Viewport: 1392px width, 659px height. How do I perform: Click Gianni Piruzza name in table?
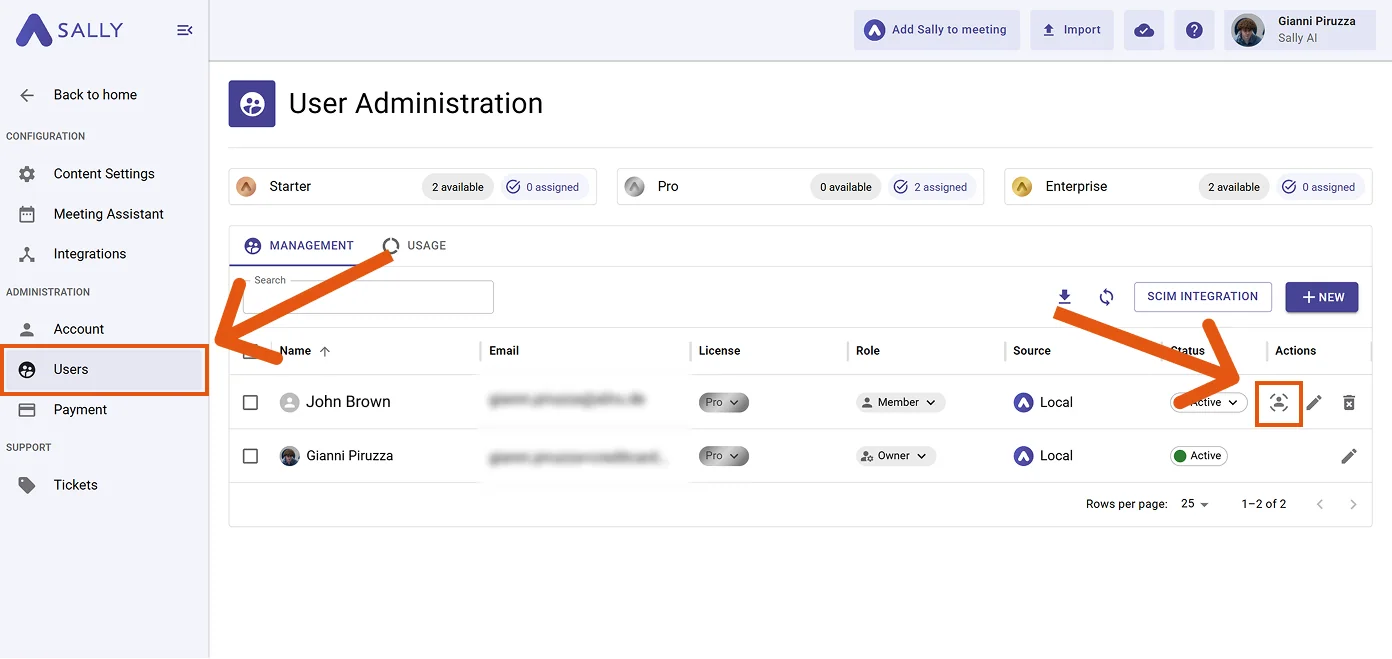[349, 456]
